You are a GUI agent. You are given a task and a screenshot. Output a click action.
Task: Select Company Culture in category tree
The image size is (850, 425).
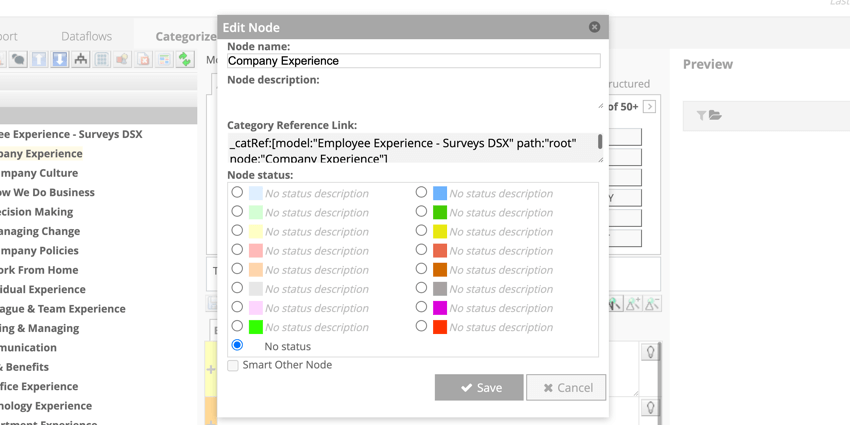[40, 173]
